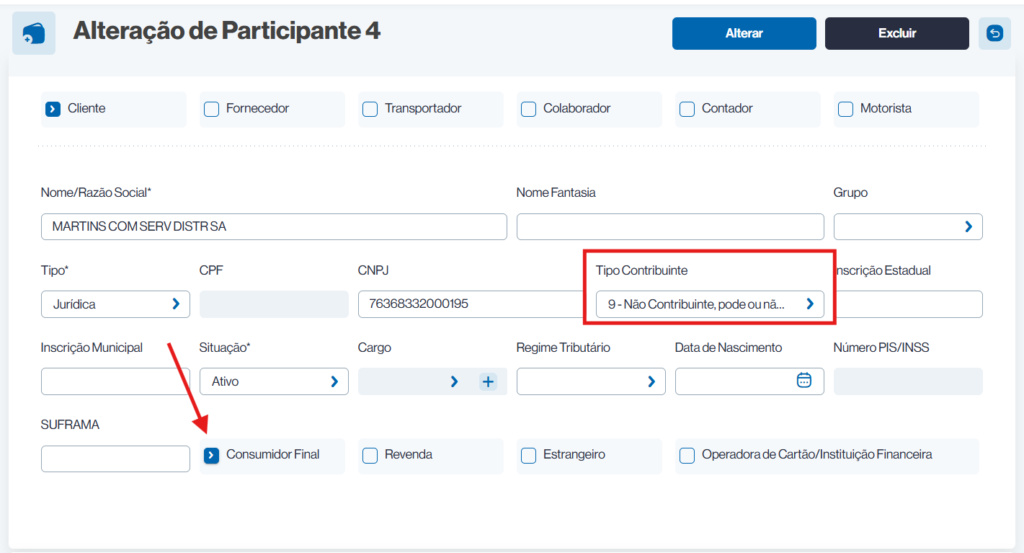Click the plus icon next to Cargo
The image size is (1024, 553).
(488, 381)
